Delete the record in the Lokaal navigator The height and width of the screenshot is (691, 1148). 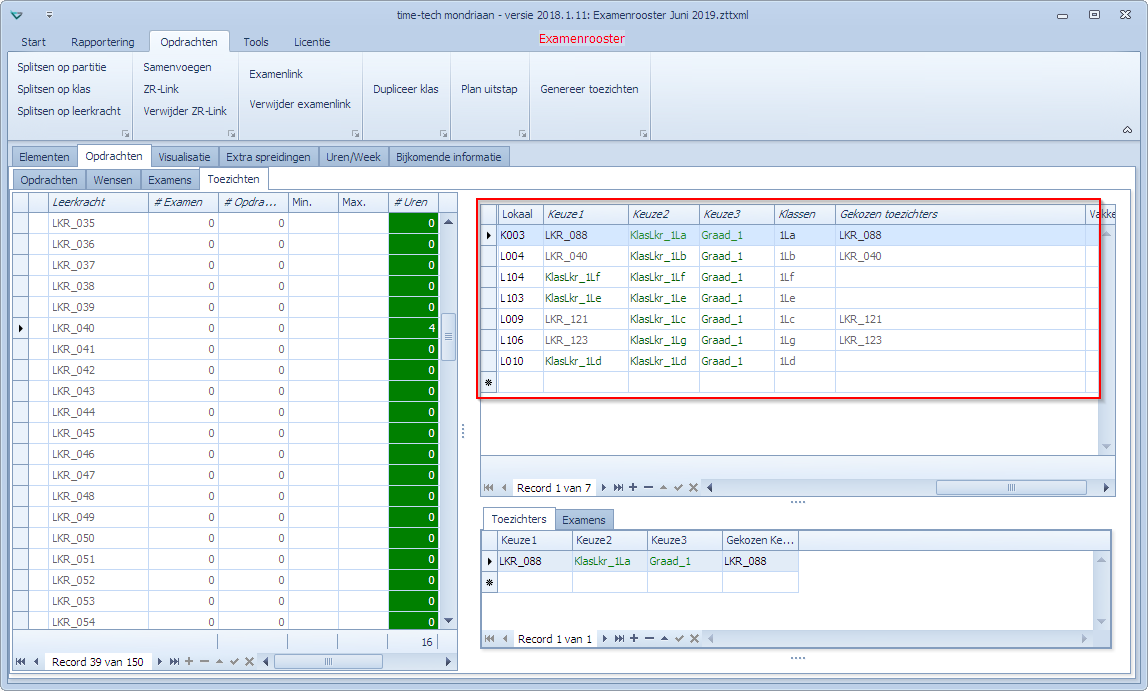[x=649, y=488]
